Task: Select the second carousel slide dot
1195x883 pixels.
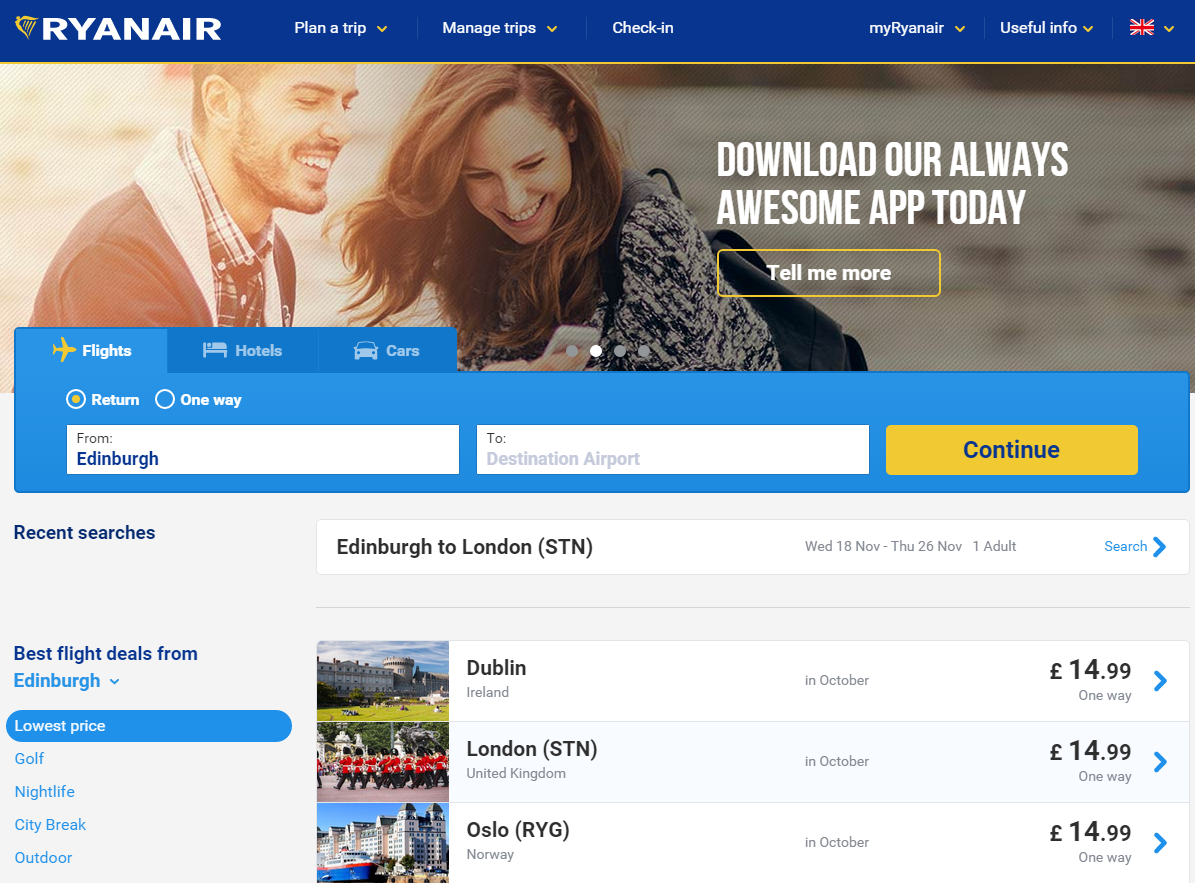Action: point(596,350)
